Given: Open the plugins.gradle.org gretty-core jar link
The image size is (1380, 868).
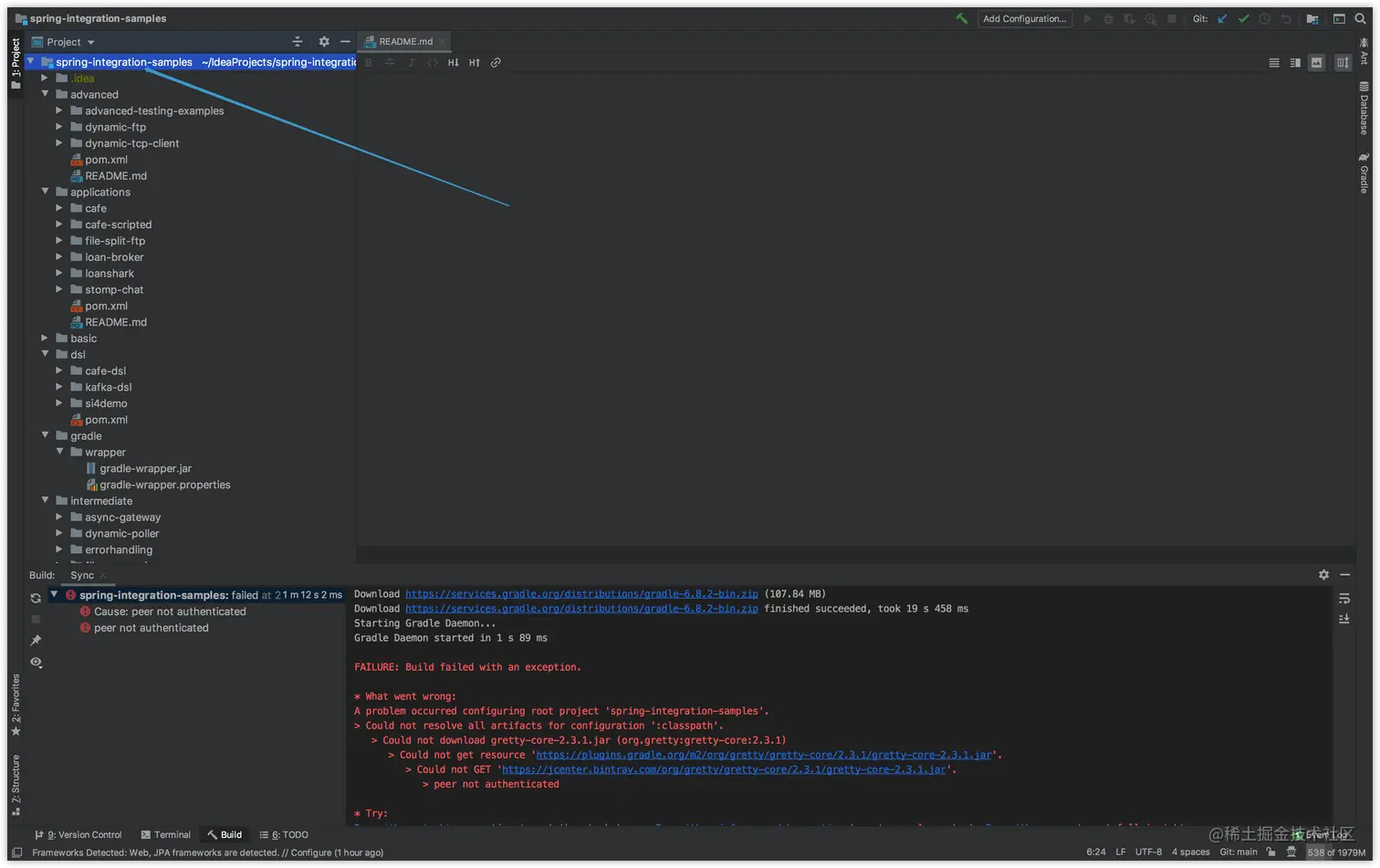Looking at the screenshot, I should pos(764,755).
